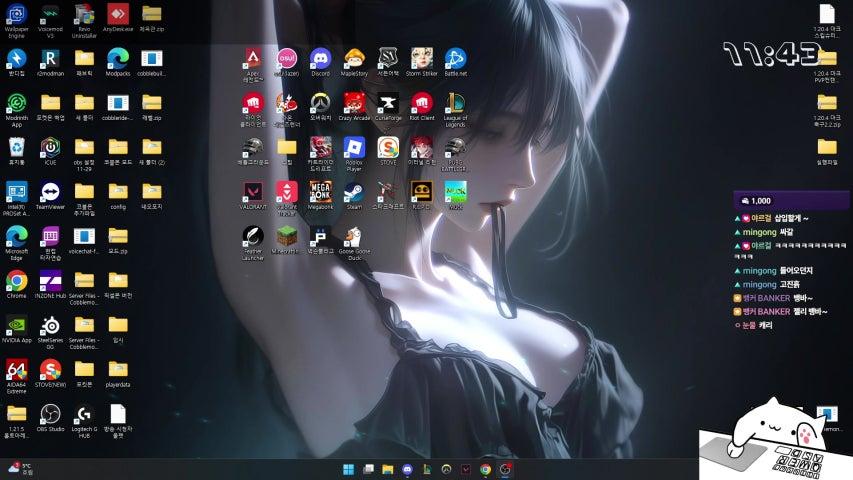Click the Windows Start button in the taskbar
853x480 pixels.
(x=348, y=469)
